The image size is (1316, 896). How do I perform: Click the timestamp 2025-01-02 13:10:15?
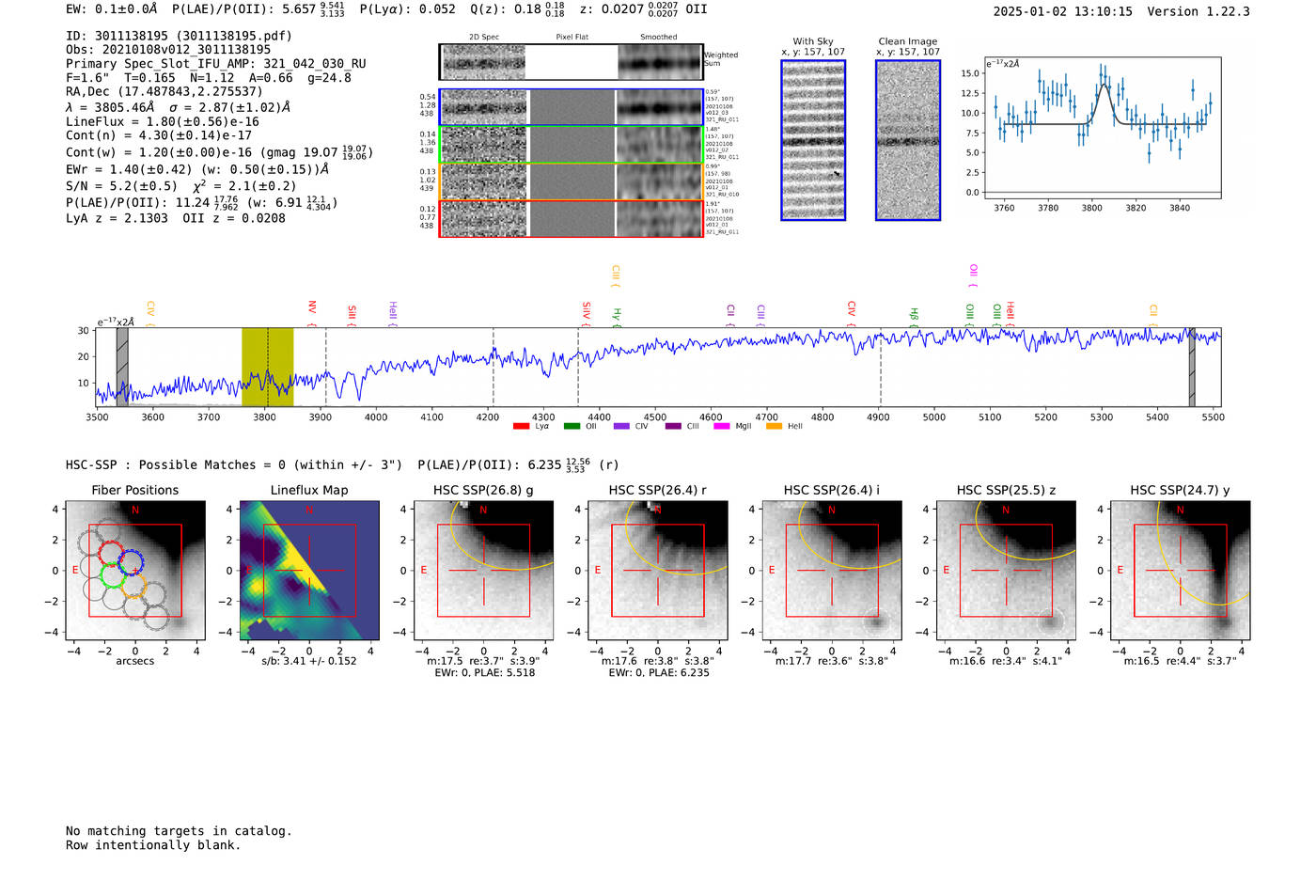tap(1063, 11)
